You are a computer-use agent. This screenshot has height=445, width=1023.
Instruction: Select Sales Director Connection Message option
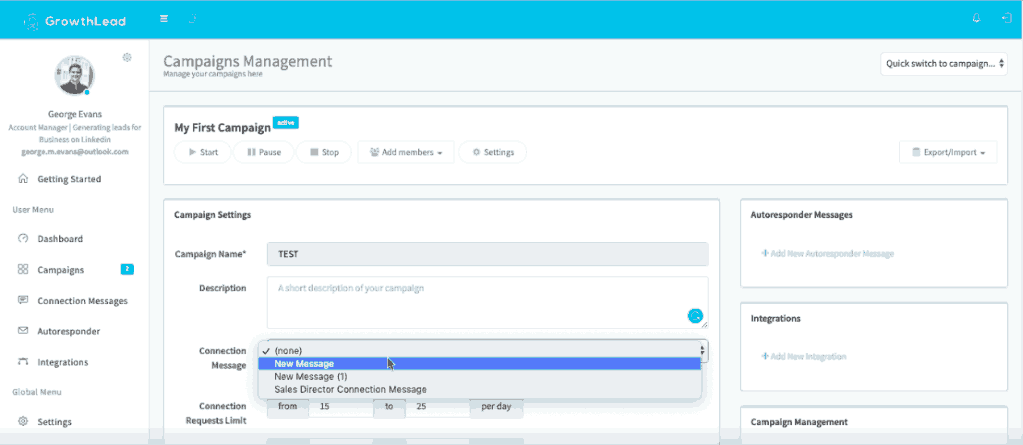click(x=480, y=390)
